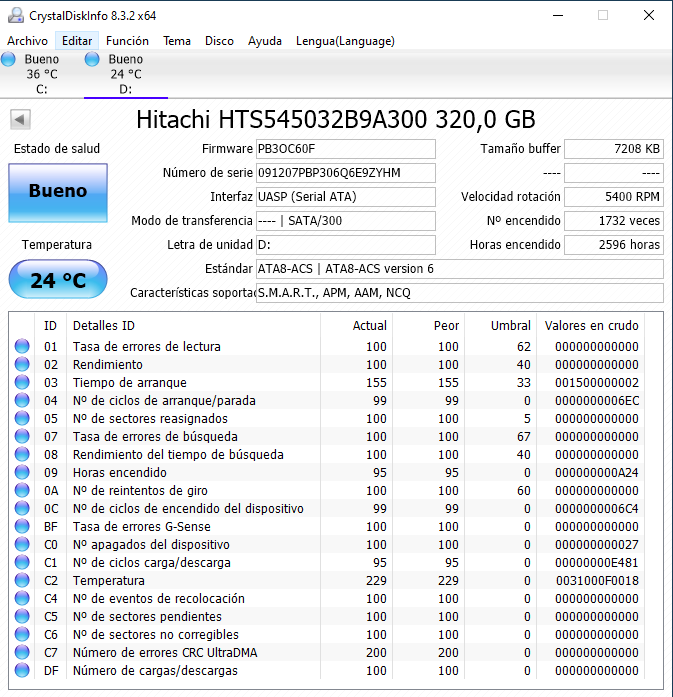Click the status orb for attribute 04
673x697 pixels.
click(x=22, y=401)
